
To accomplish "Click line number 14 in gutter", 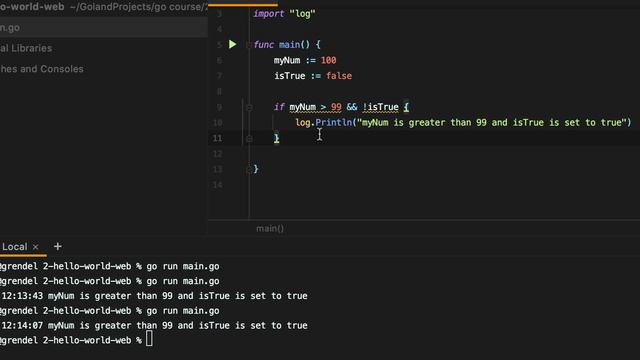I will [218, 185].
